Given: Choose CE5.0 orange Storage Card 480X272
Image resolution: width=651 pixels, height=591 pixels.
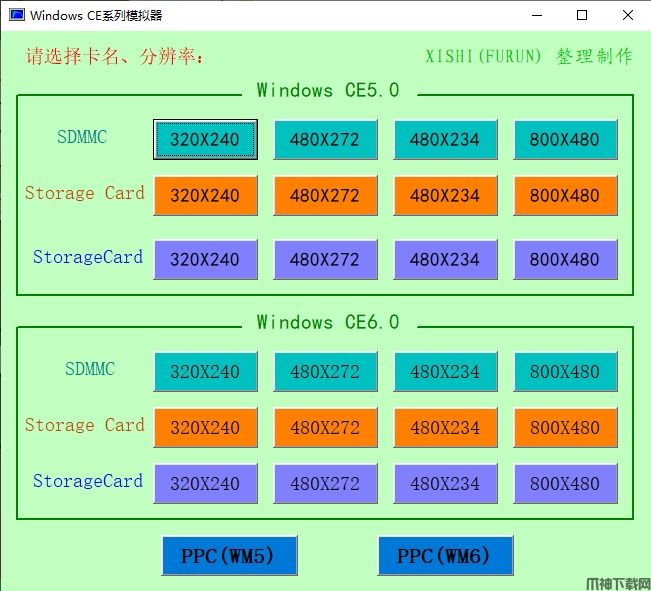Looking at the screenshot, I should click(x=325, y=195).
